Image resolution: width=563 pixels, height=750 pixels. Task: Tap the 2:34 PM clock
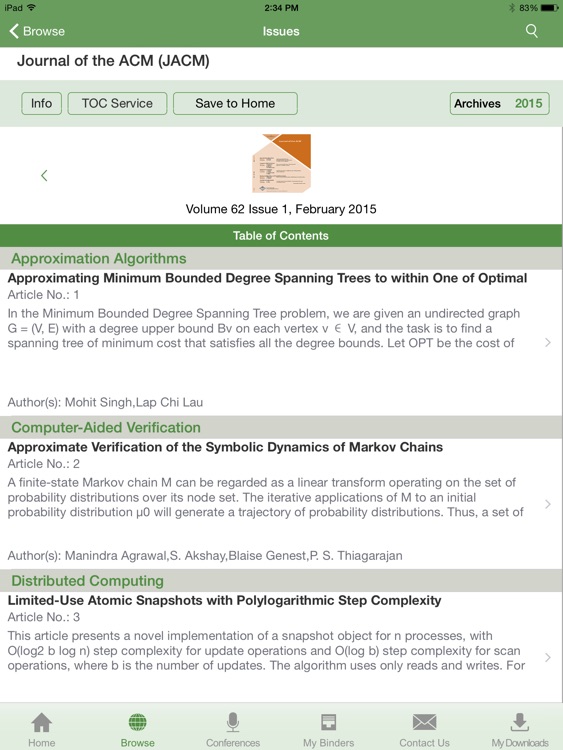pyautogui.click(x=281, y=8)
